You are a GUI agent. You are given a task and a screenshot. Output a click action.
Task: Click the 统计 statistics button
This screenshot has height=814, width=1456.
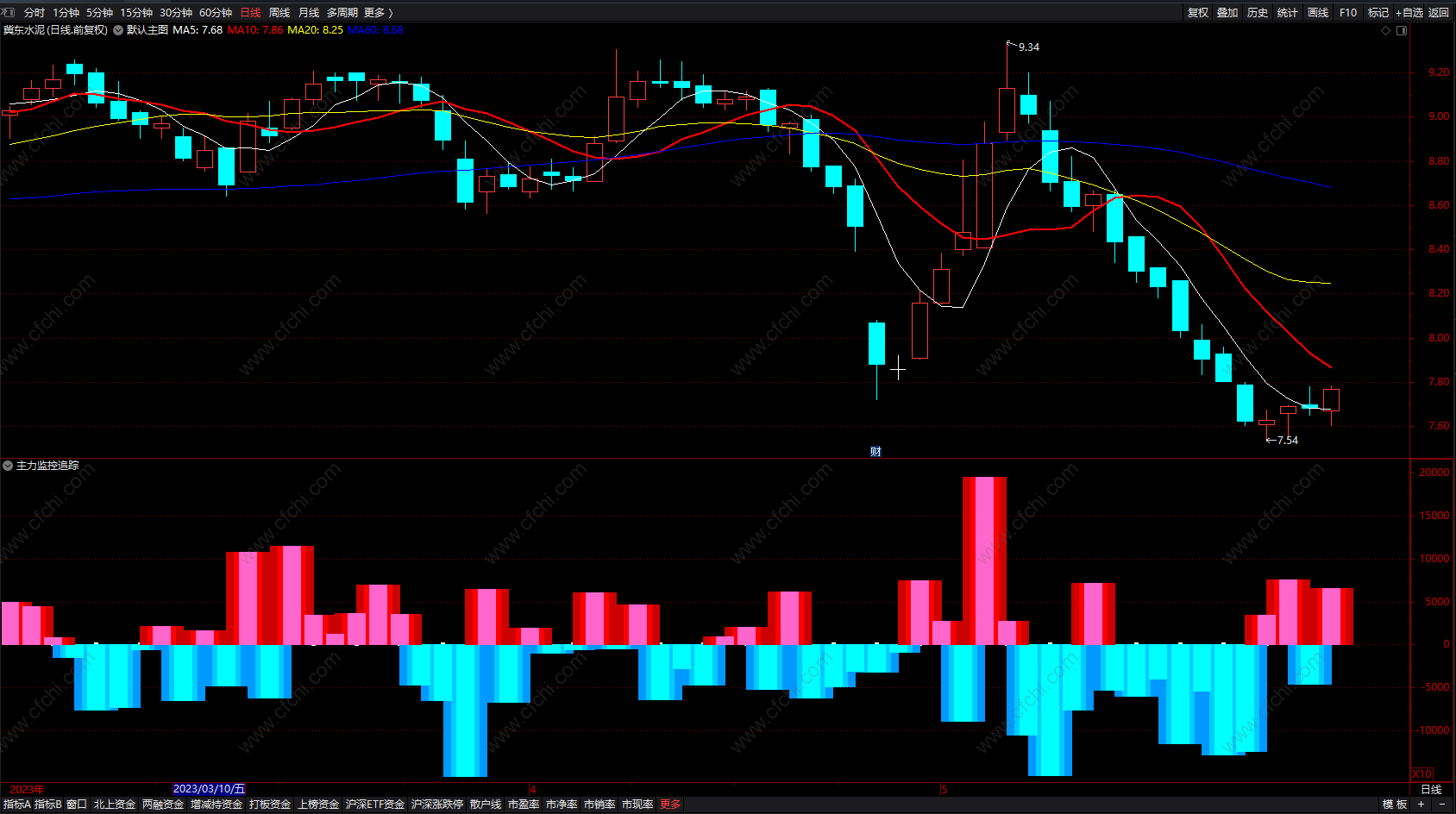[x=1288, y=13]
